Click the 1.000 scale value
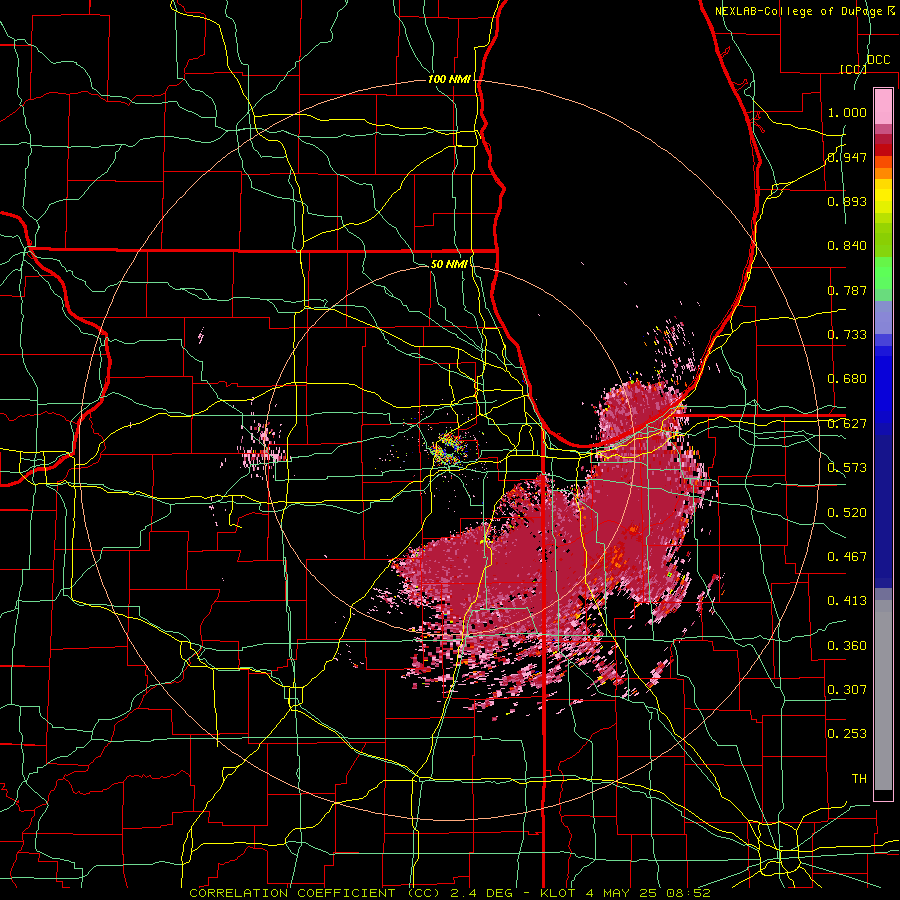900x900 pixels. coord(847,112)
